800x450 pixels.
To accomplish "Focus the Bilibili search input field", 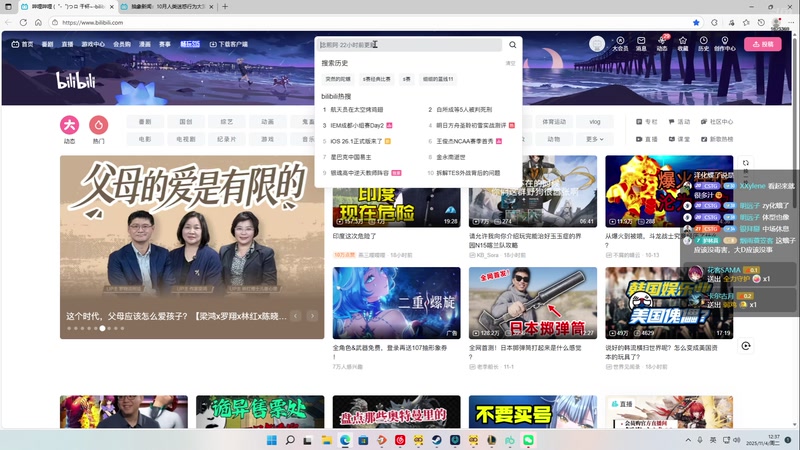I will pyautogui.click(x=409, y=45).
